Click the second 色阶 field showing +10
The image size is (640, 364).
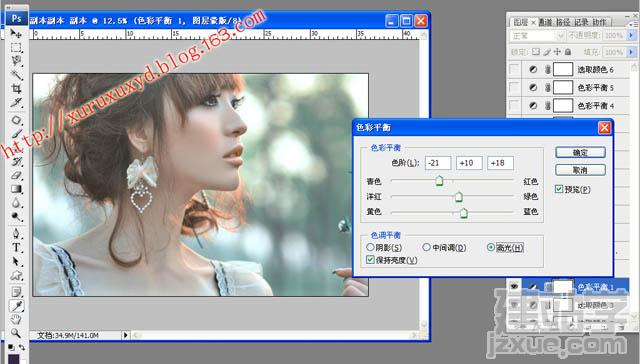click(x=469, y=163)
